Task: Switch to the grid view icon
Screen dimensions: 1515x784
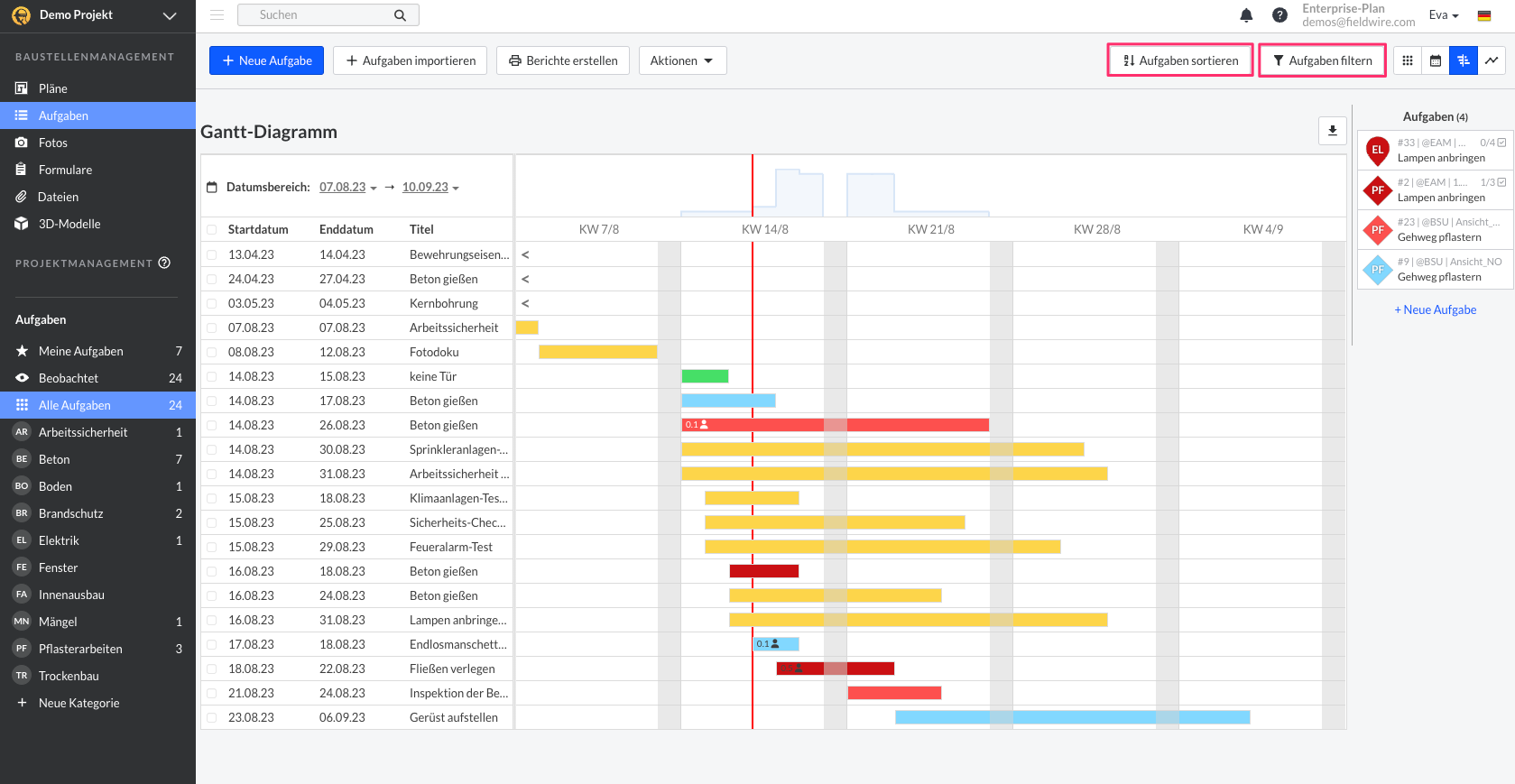Action: coord(1408,60)
